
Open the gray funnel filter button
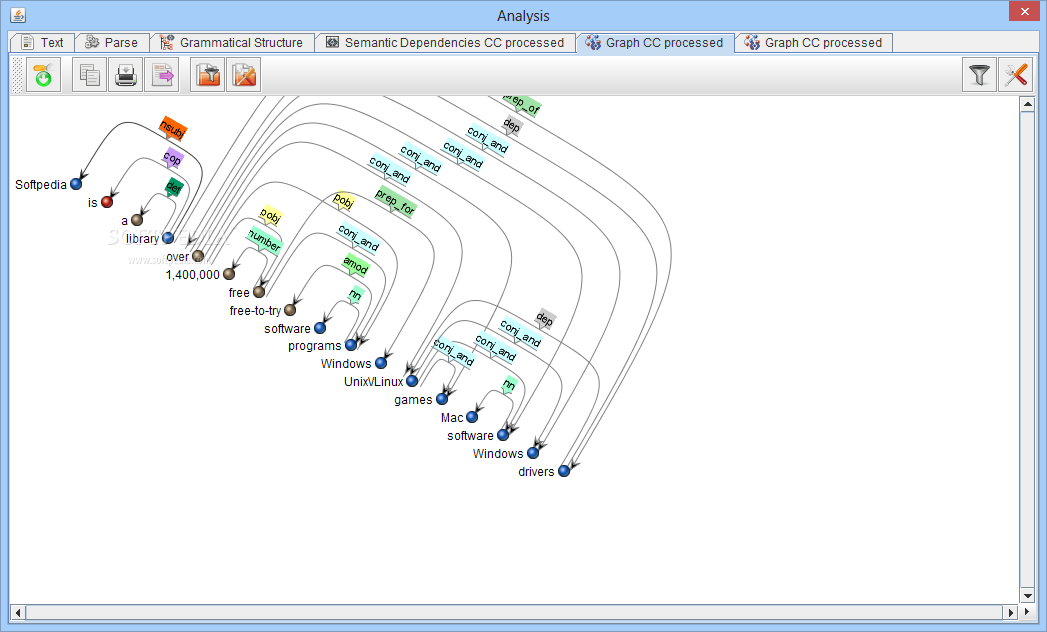click(980, 75)
